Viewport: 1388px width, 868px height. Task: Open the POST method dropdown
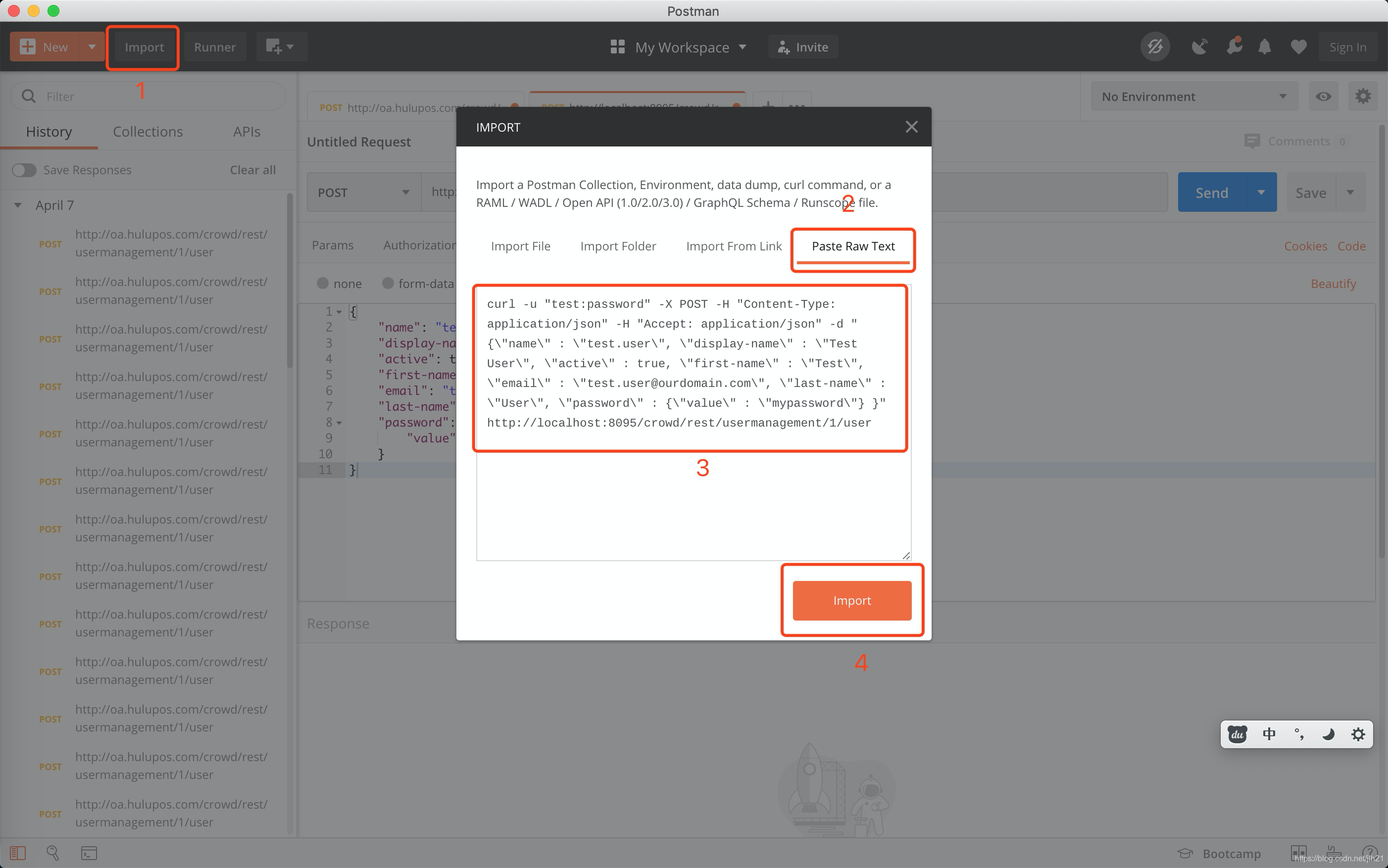coord(364,193)
